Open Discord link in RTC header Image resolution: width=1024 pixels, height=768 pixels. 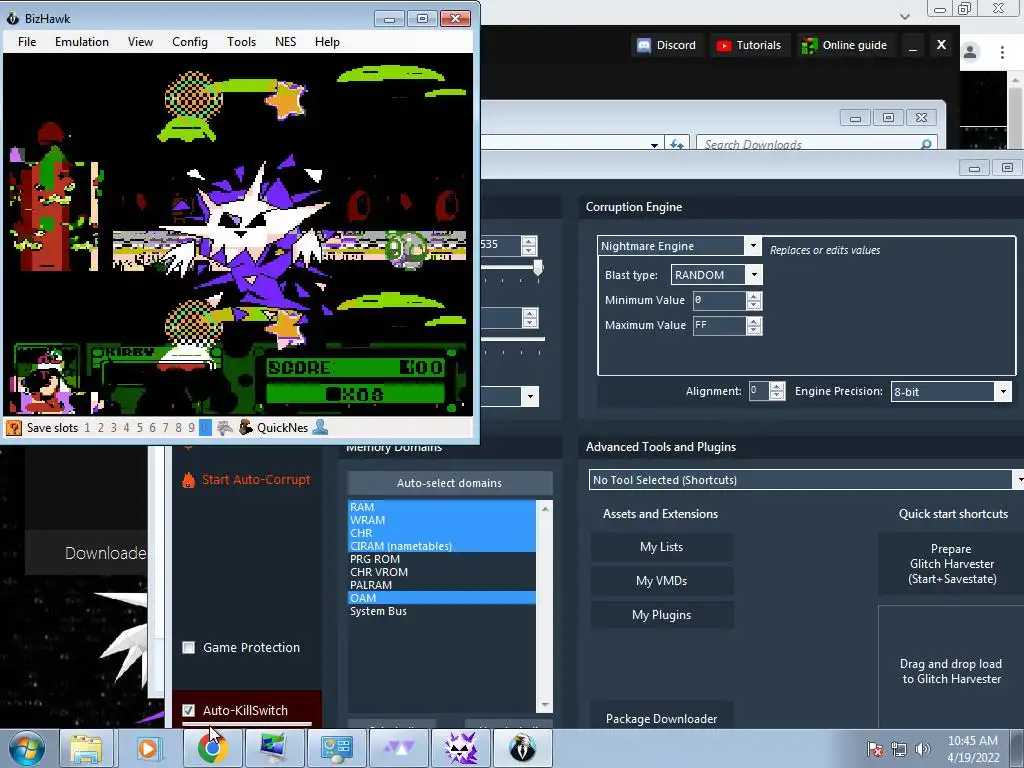point(667,45)
